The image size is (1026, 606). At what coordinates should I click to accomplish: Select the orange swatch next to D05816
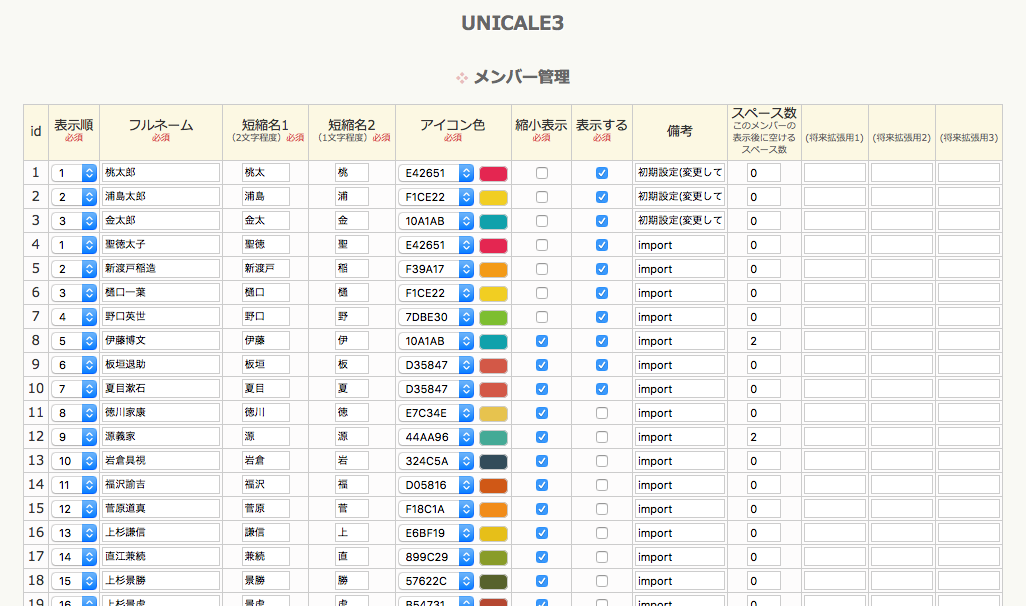click(494, 485)
